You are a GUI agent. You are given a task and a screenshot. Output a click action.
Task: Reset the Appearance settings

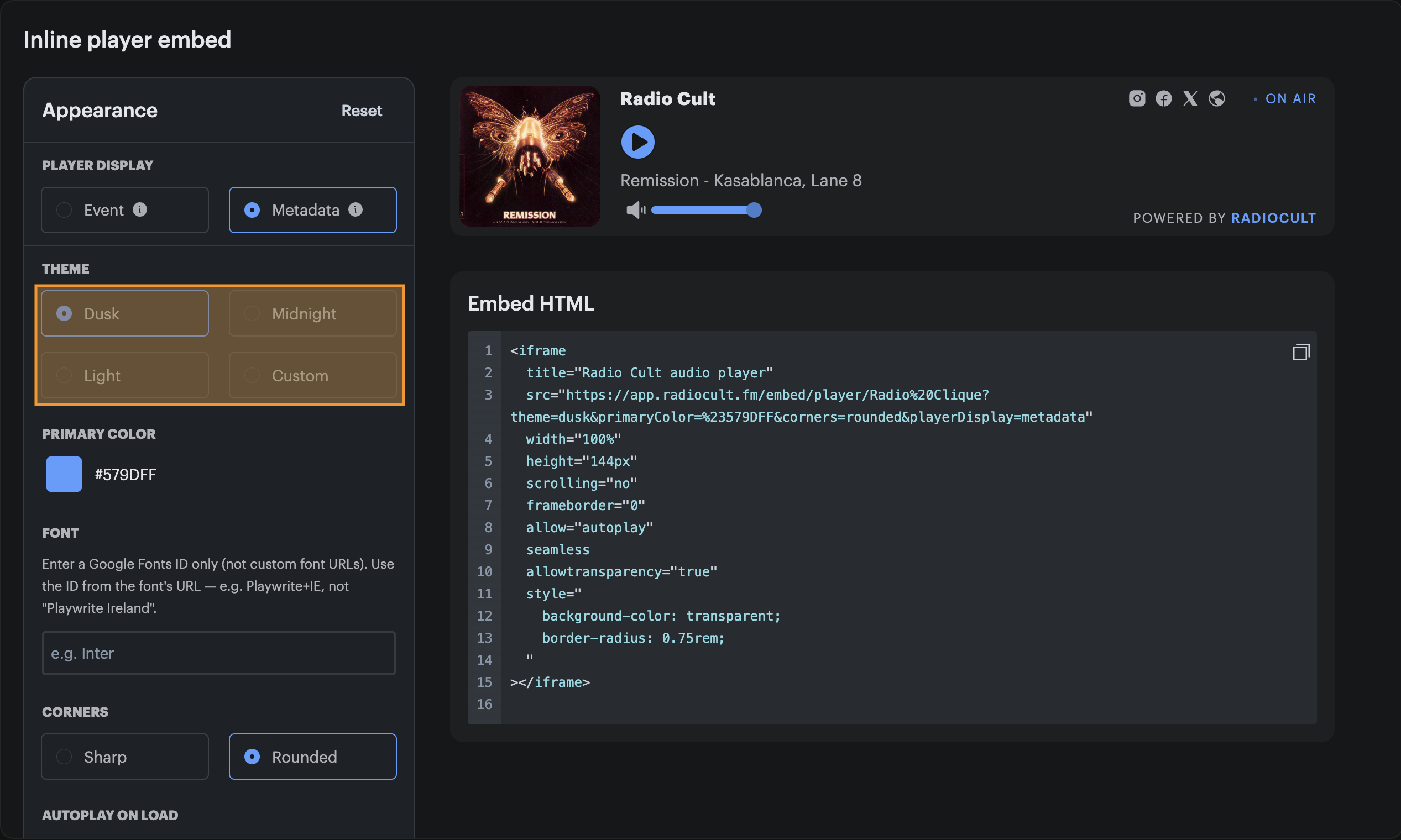(361, 111)
